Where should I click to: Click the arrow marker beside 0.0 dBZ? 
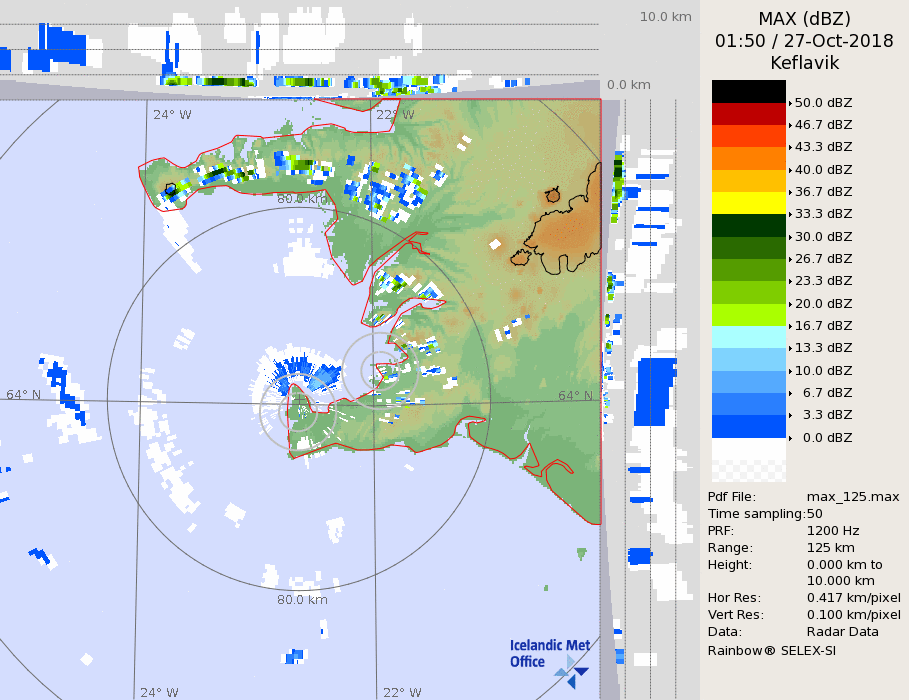pos(790,438)
